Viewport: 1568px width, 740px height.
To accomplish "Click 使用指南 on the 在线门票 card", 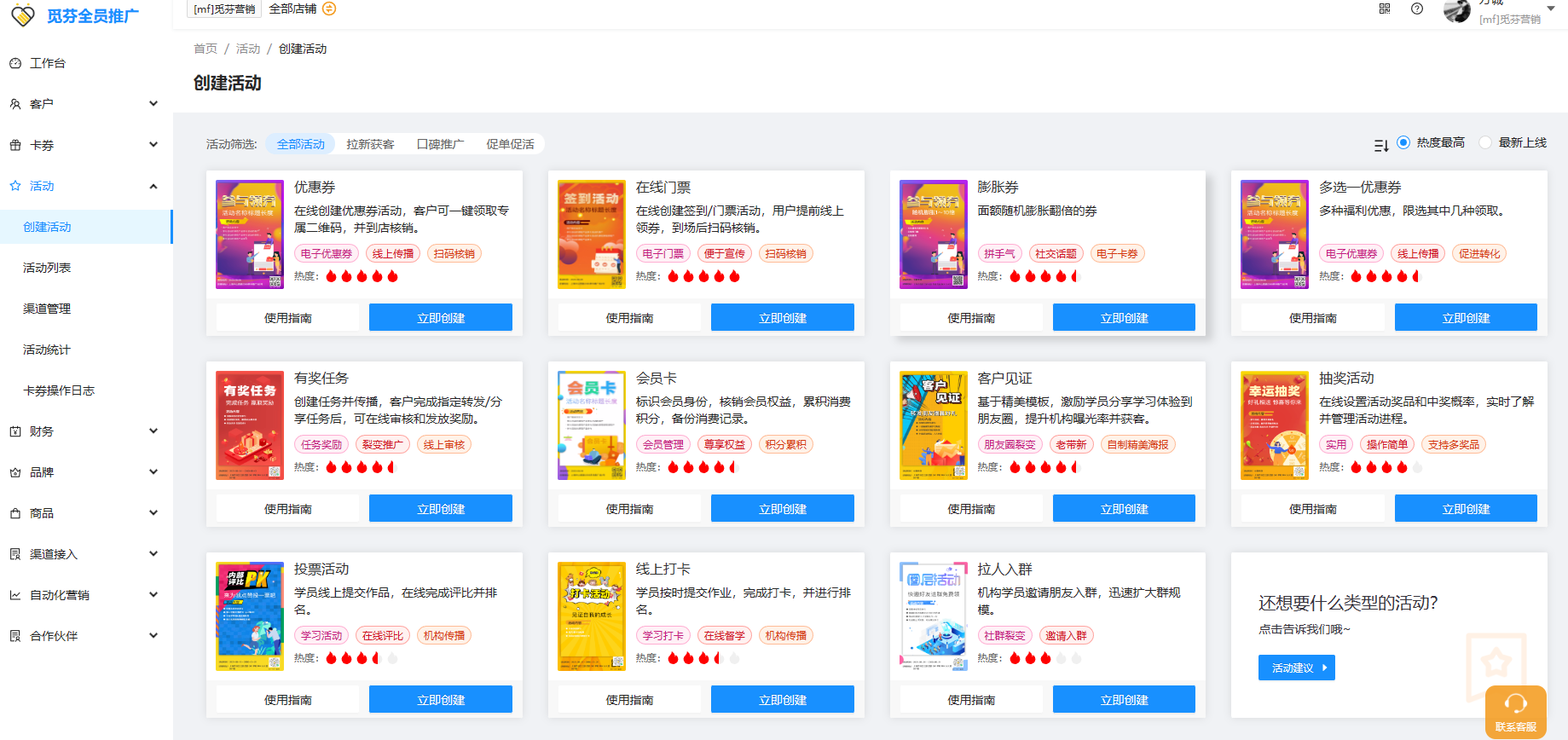I will (629, 317).
